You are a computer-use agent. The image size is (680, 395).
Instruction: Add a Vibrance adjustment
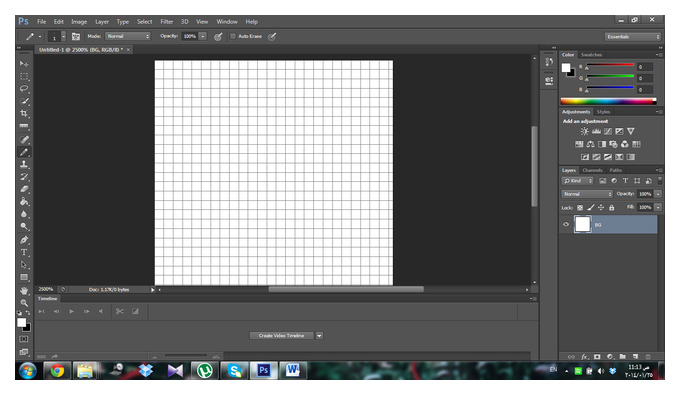pyautogui.click(x=631, y=131)
